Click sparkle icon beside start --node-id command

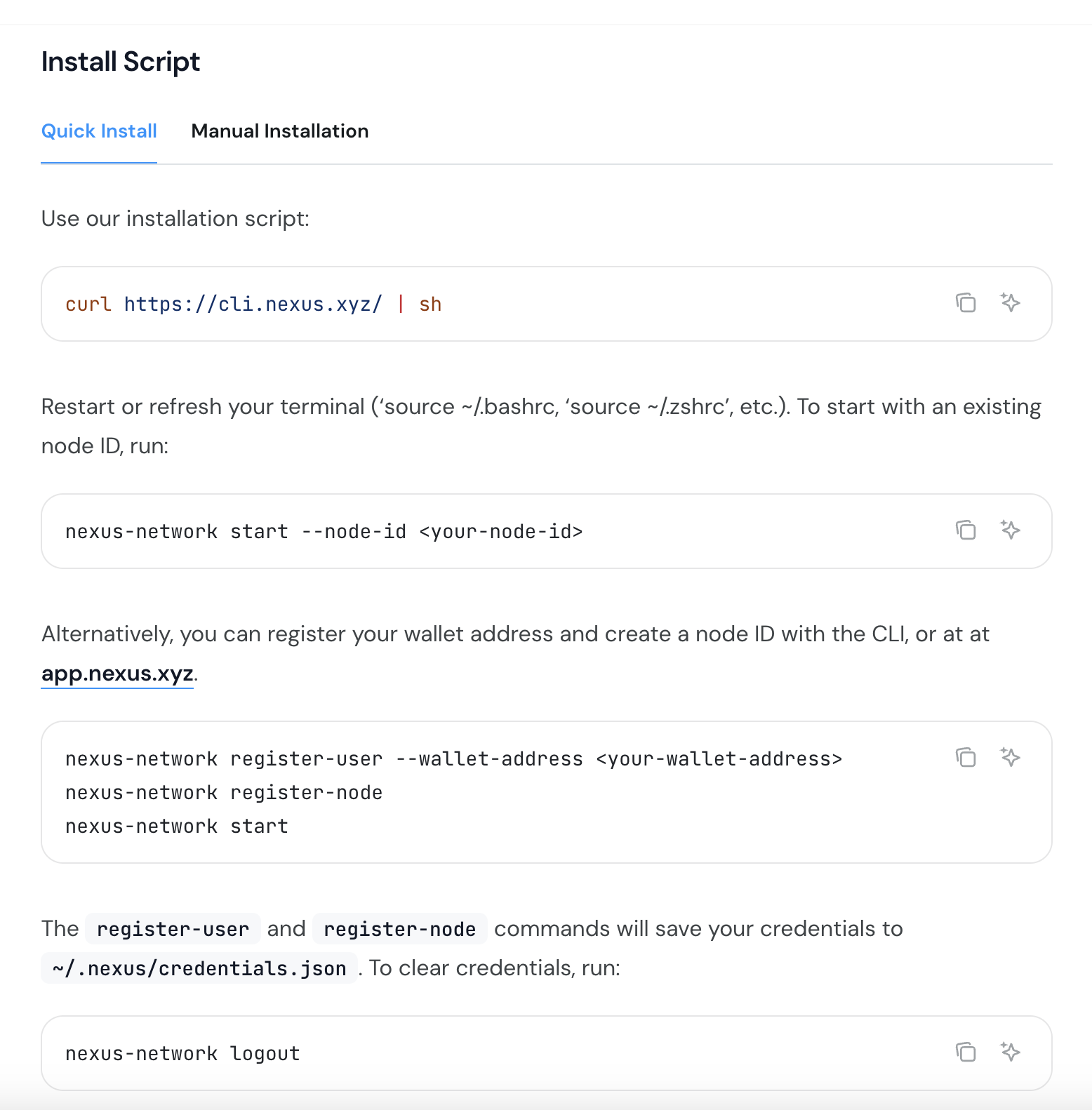pos(1010,530)
